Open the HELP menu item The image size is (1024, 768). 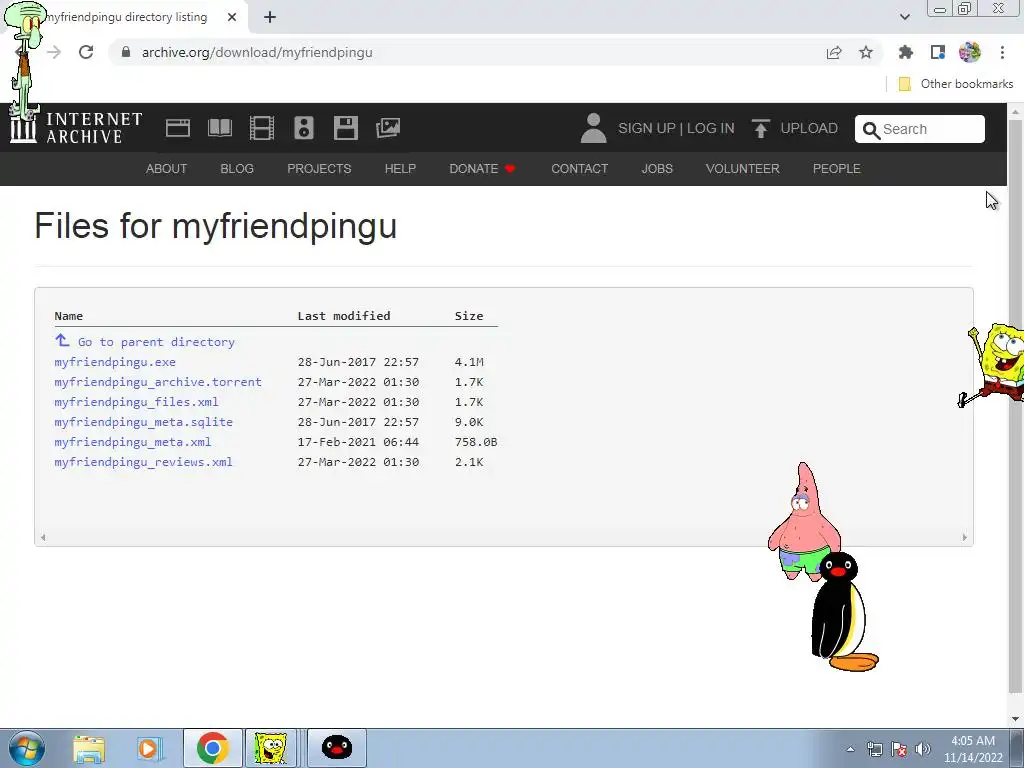tap(400, 168)
